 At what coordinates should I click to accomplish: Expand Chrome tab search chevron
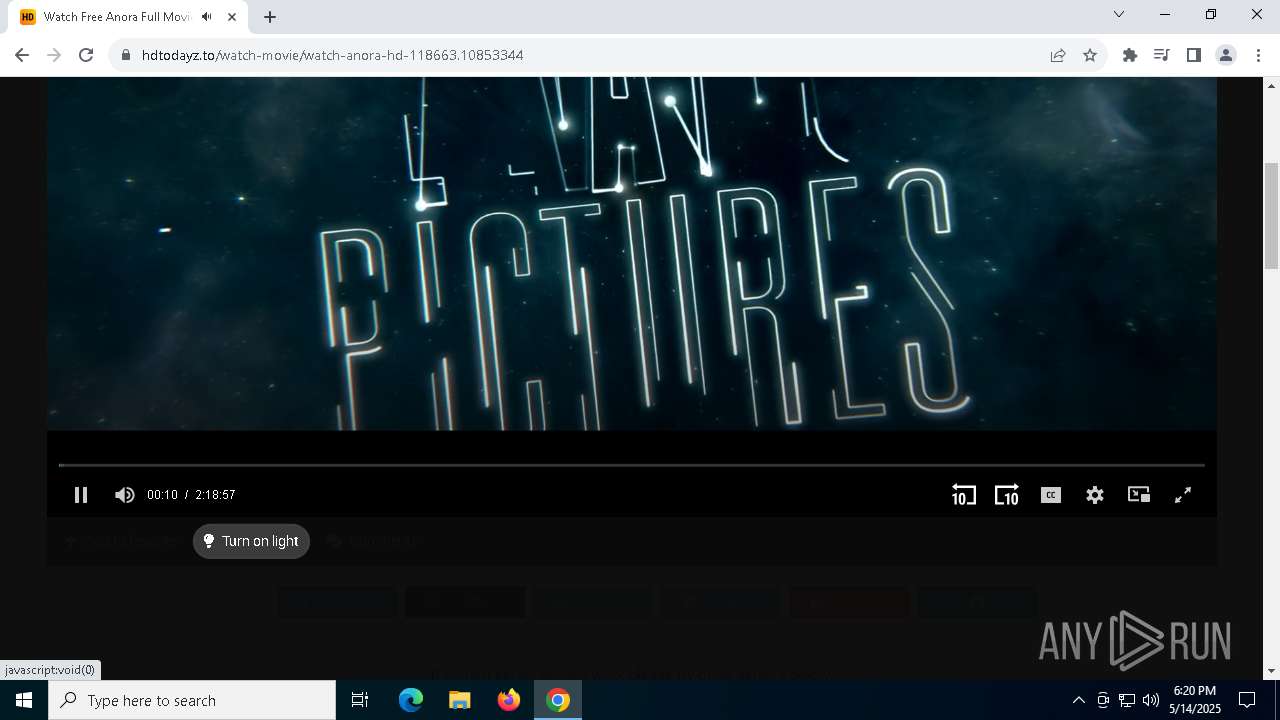coord(1119,15)
